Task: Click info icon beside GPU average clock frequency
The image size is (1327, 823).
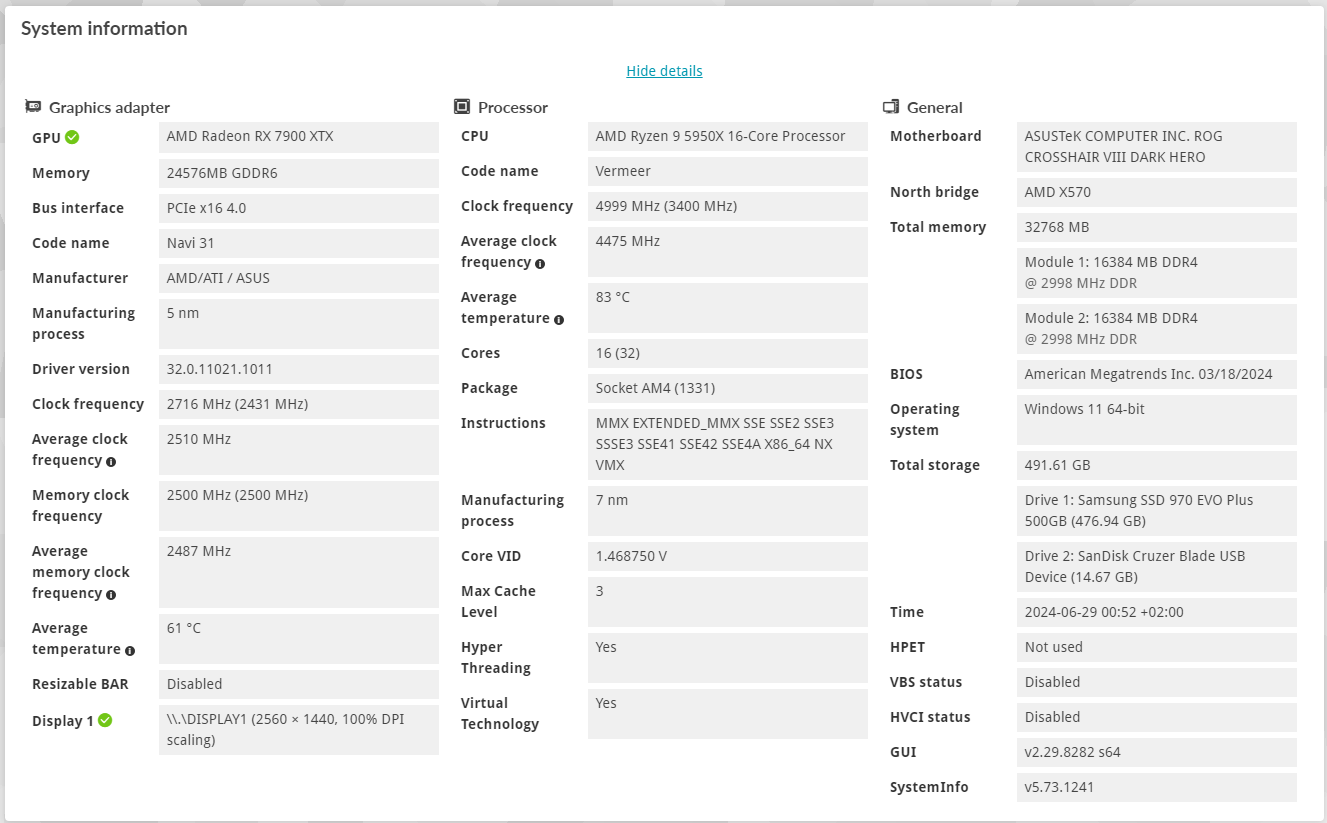Action: 111,461
